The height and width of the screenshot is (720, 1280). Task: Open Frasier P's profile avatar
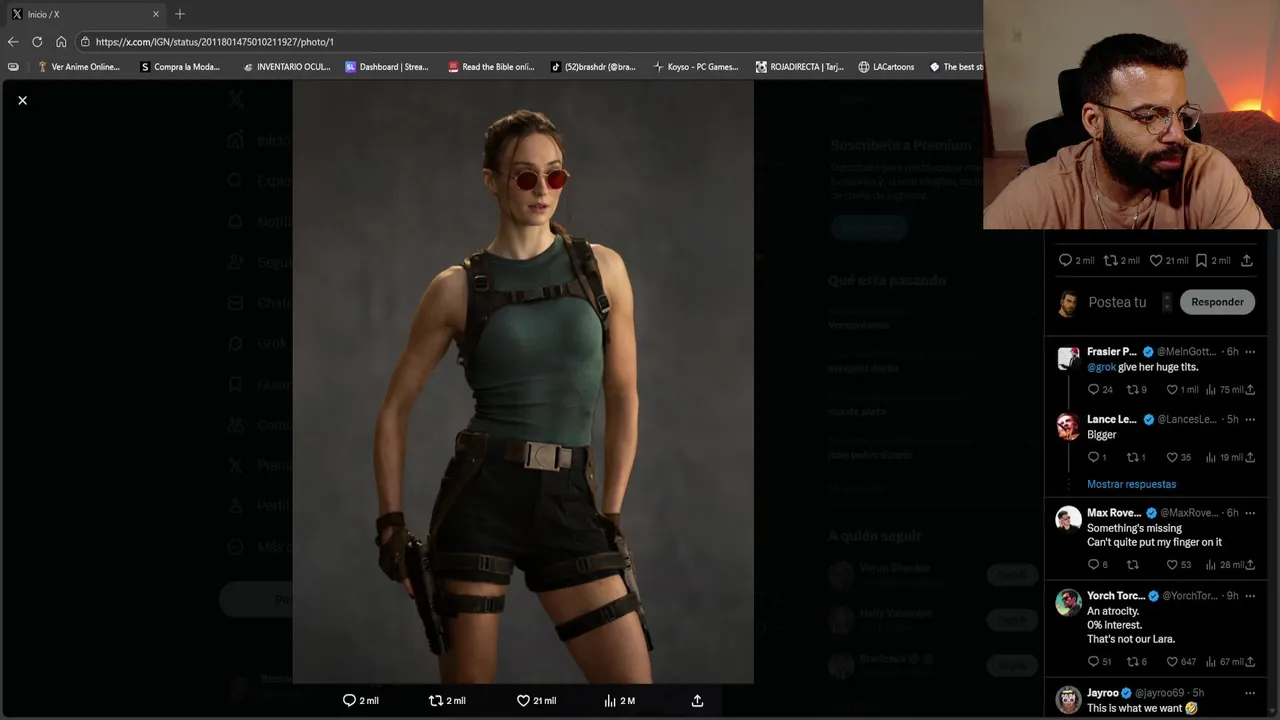[1068, 358]
